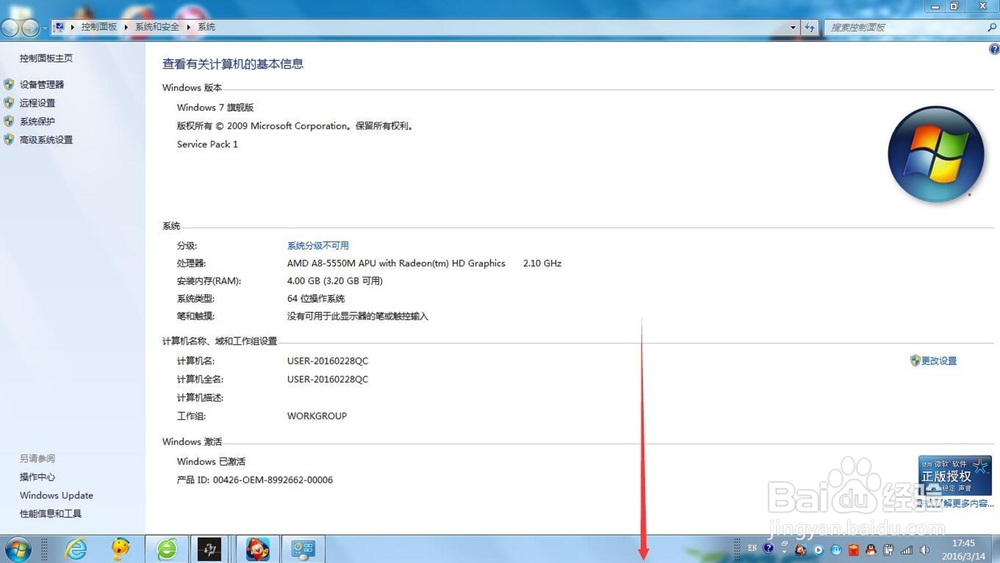Click the computer icon in the address bar
Image resolution: width=1000 pixels, height=563 pixels.
59,27
